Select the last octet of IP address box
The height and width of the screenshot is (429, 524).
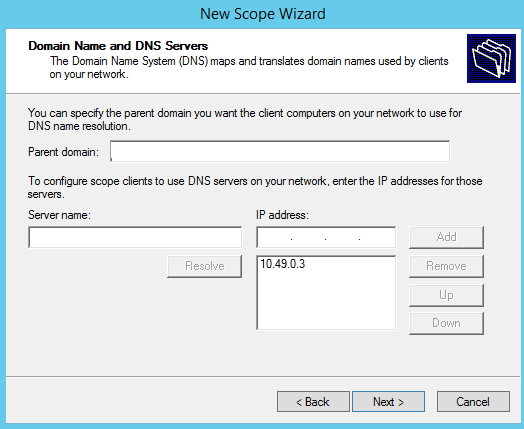point(377,238)
